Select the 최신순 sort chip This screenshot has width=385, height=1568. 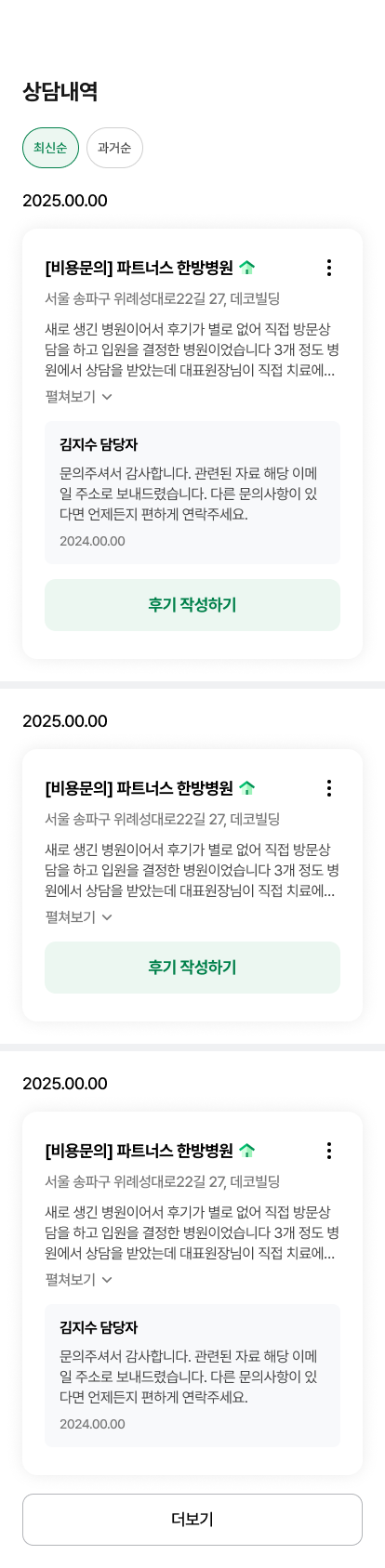[x=50, y=148]
